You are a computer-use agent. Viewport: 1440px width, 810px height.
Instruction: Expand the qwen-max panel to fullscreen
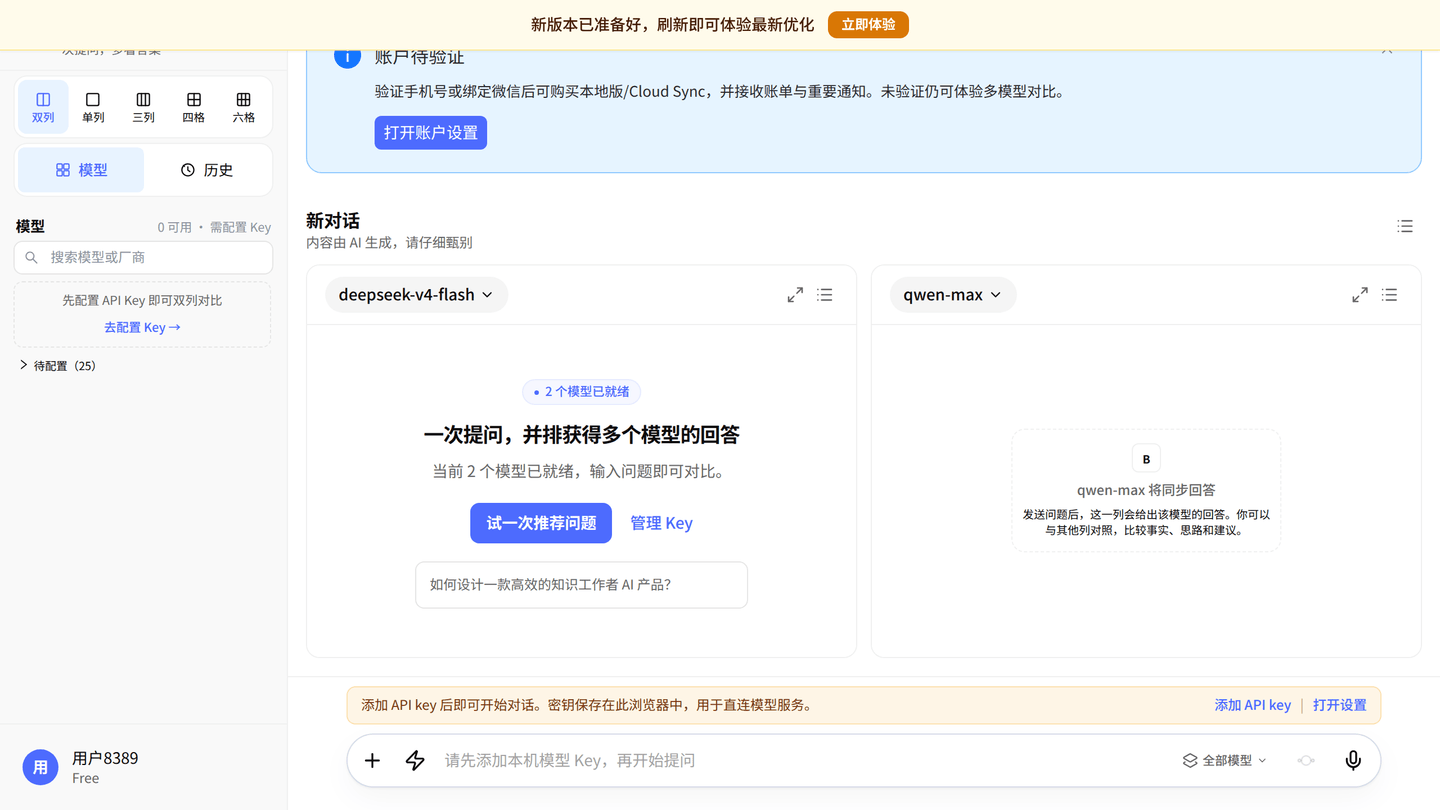coord(1360,295)
